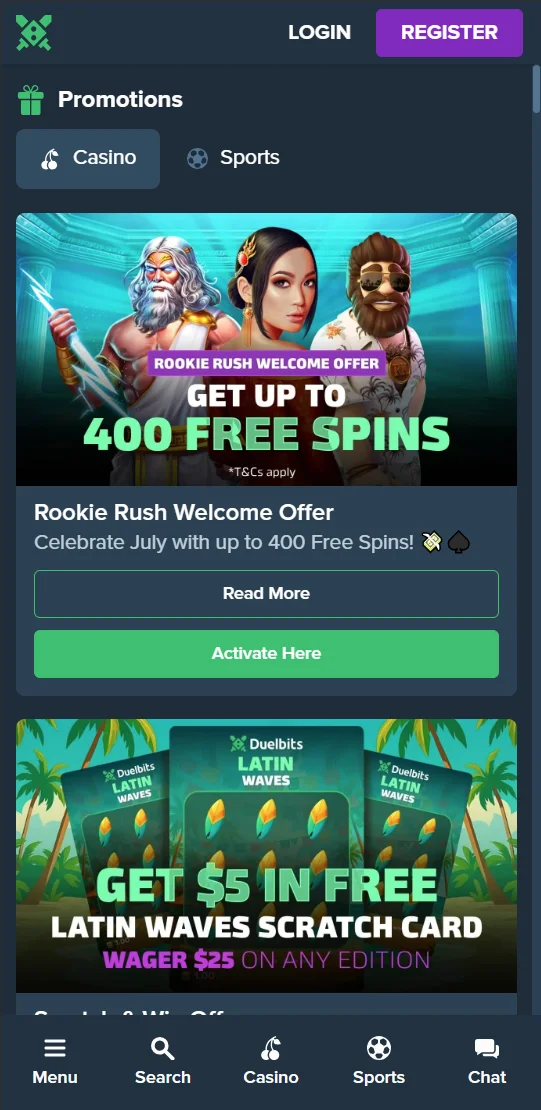Click the Promotions heading text

pos(120,100)
